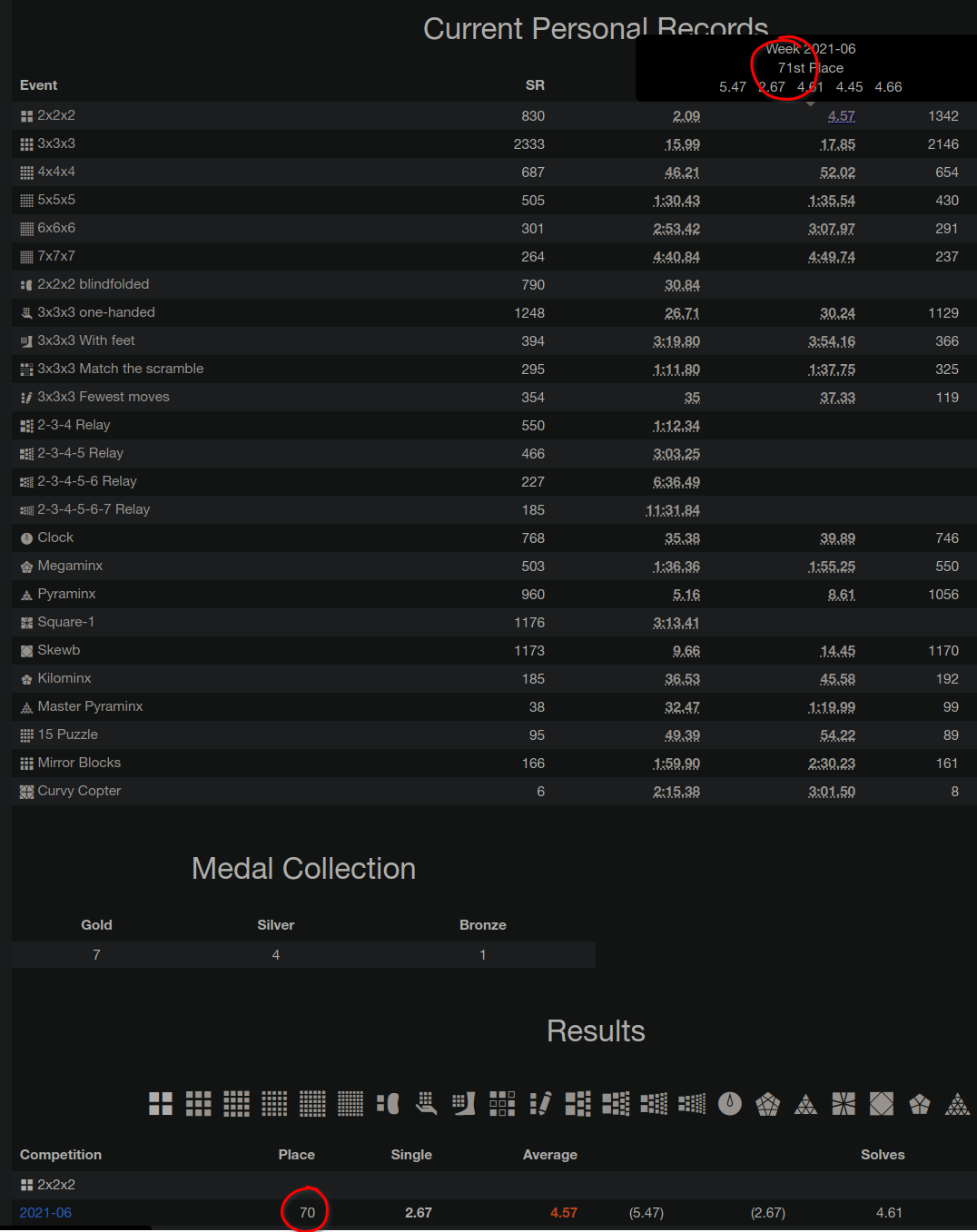Select the 2-3-4 Relay icon in Results filter
977x1232 pixels.
pyautogui.click(x=578, y=1103)
